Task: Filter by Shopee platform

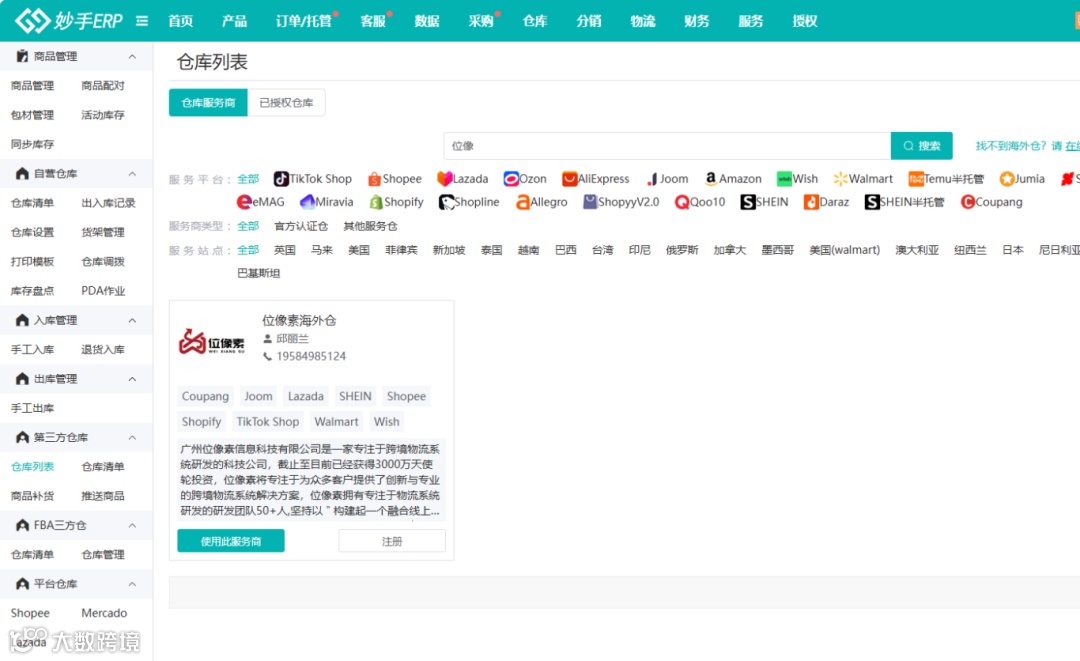Action: click(x=395, y=179)
